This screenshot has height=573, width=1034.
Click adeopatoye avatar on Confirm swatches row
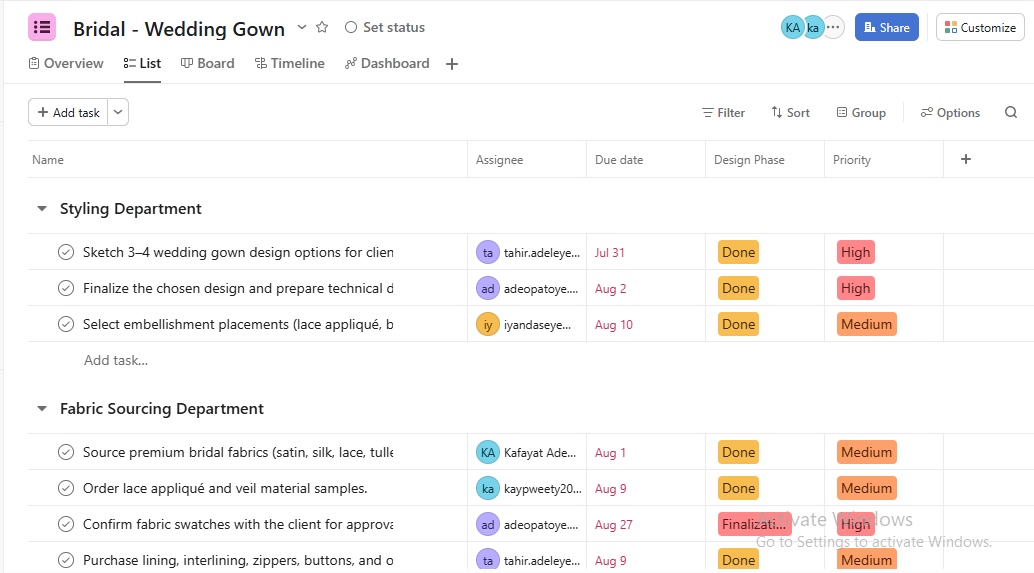point(488,524)
